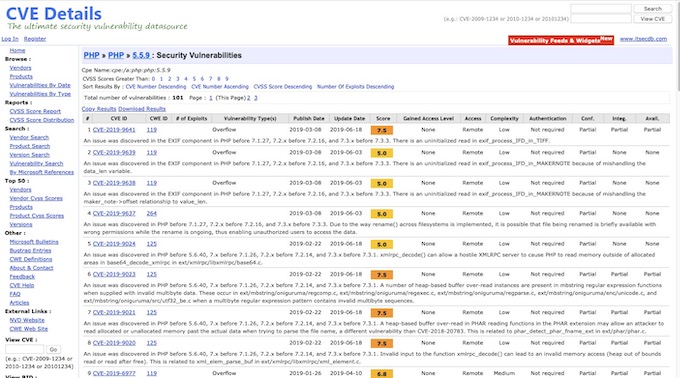Open CVE-2019-9020 details
The image size is (680, 378).
[114, 343]
